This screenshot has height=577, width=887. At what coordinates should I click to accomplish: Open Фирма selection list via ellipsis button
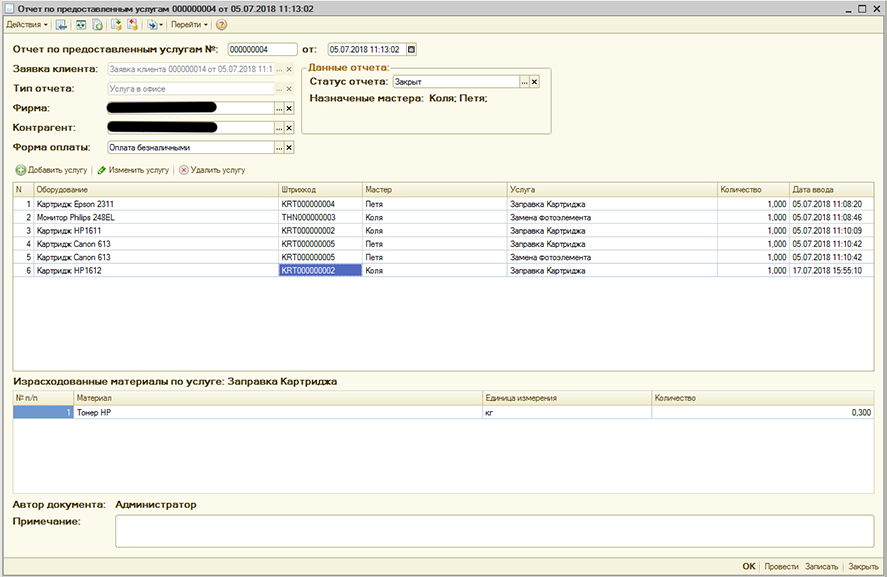click(x=279, y=108)
